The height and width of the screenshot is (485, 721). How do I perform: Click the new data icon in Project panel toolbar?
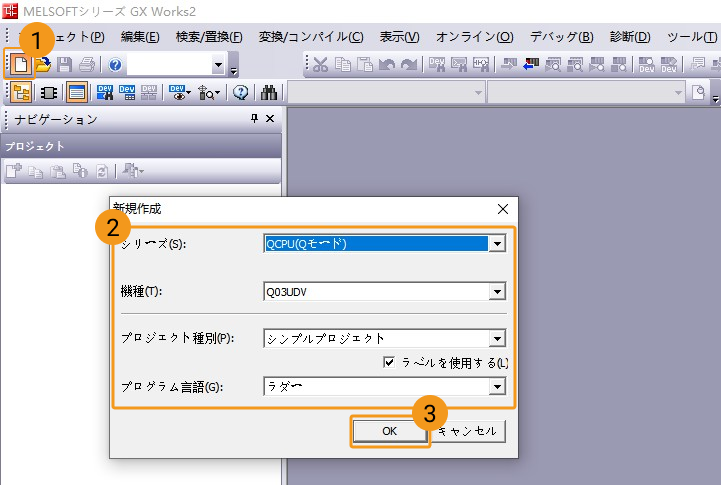pyautogui.click(x=13, y=171)
